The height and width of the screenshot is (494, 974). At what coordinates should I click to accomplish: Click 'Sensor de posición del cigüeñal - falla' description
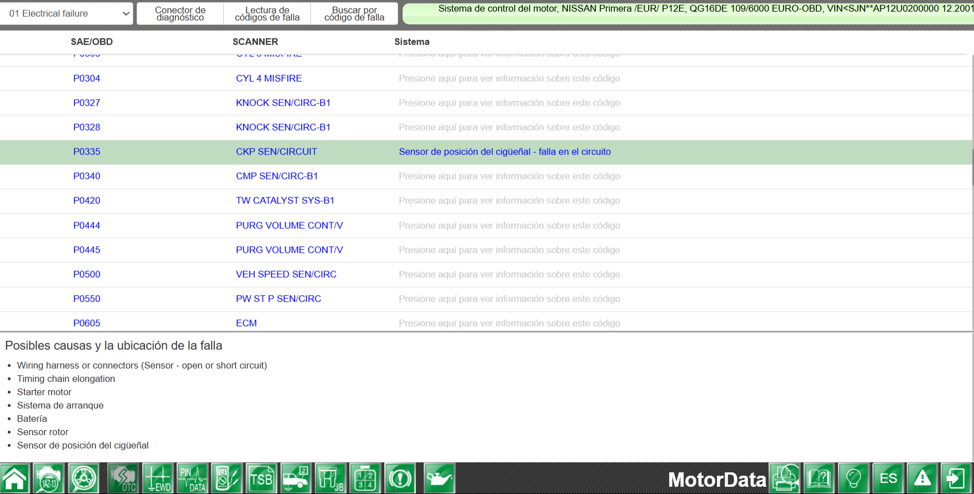click(504, 152)
